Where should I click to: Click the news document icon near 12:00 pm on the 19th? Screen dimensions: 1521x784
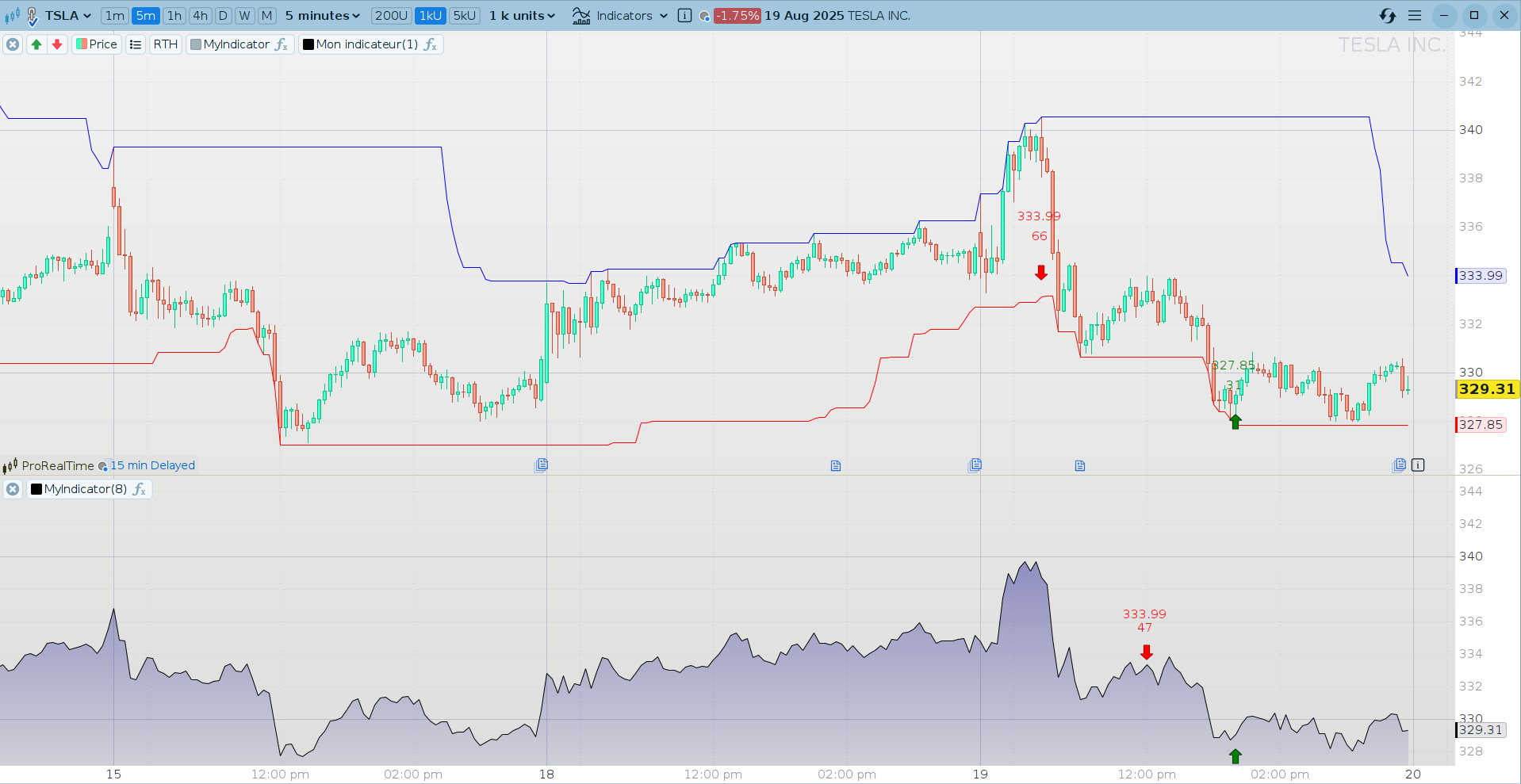[x=1080, y=465]
